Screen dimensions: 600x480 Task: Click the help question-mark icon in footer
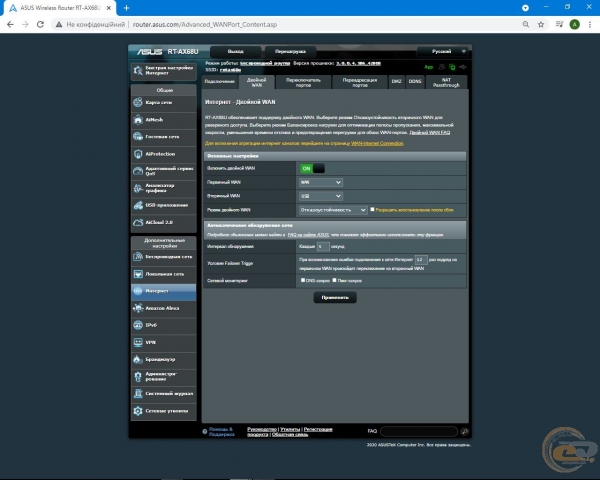[x=205, y=431]
